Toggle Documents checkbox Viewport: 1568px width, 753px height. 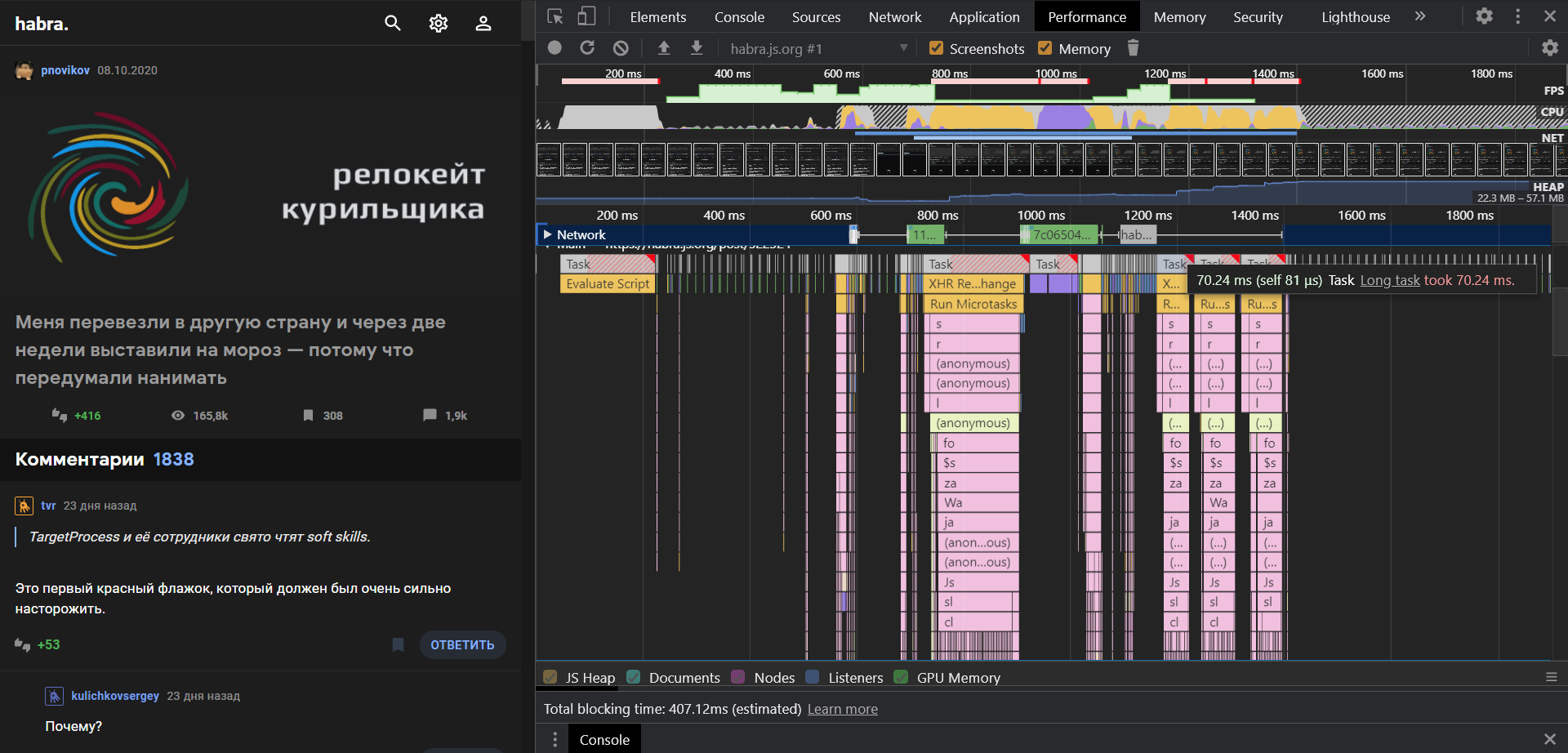(x=634, y=677)
